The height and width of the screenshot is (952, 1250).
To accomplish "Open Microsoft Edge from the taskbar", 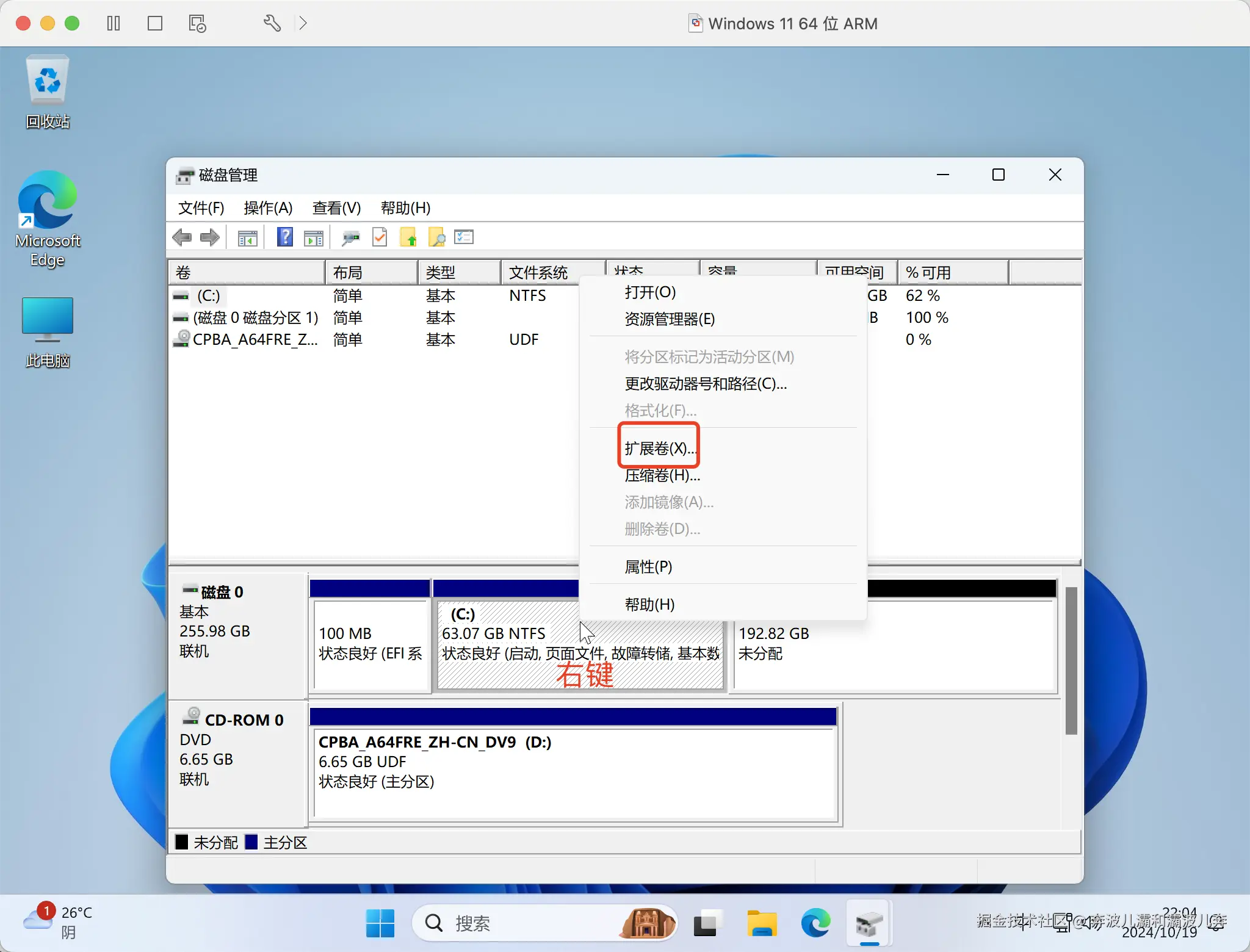I will coord(815,923).
